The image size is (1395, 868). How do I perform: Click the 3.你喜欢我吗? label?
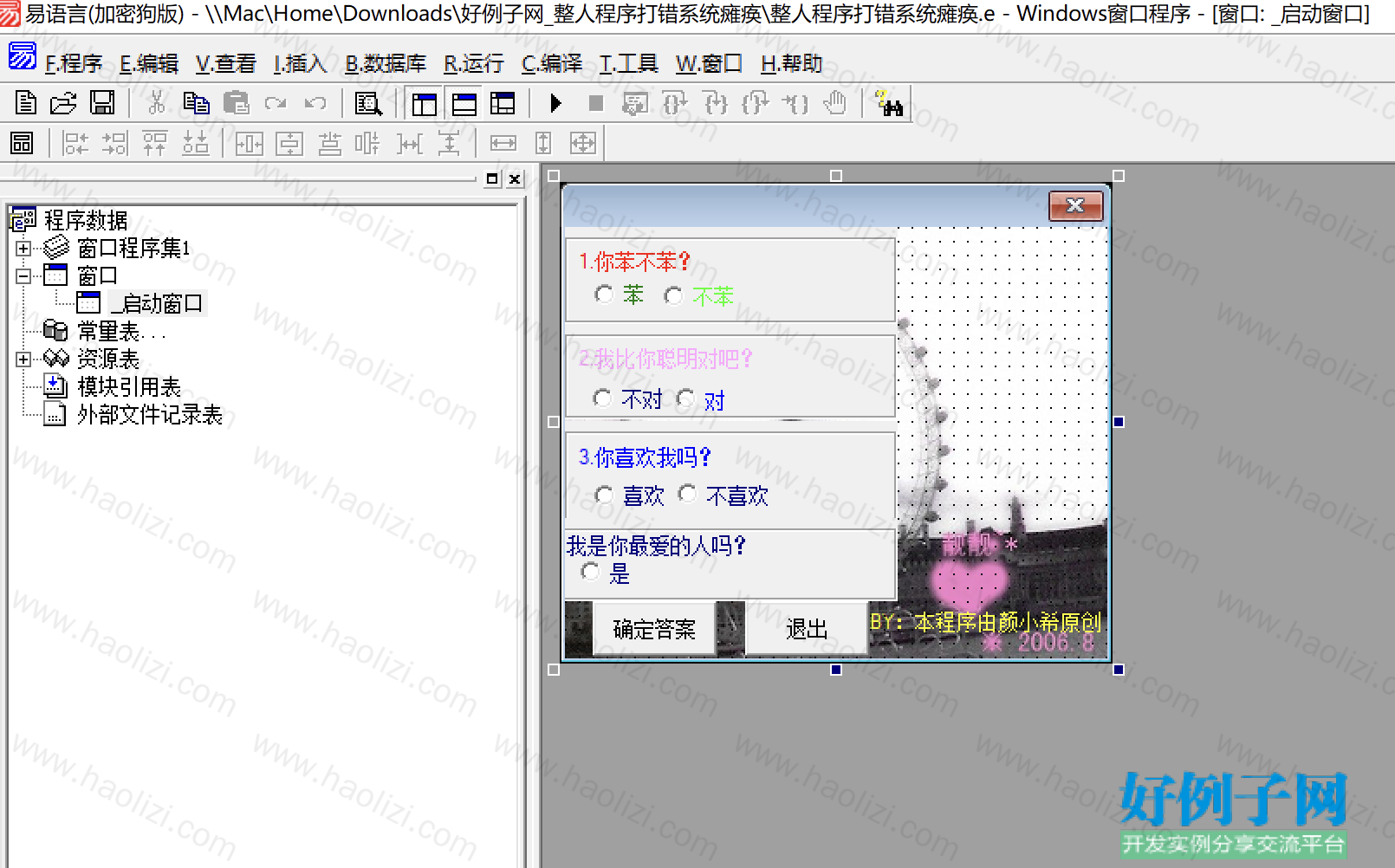[x=645, y=457]
